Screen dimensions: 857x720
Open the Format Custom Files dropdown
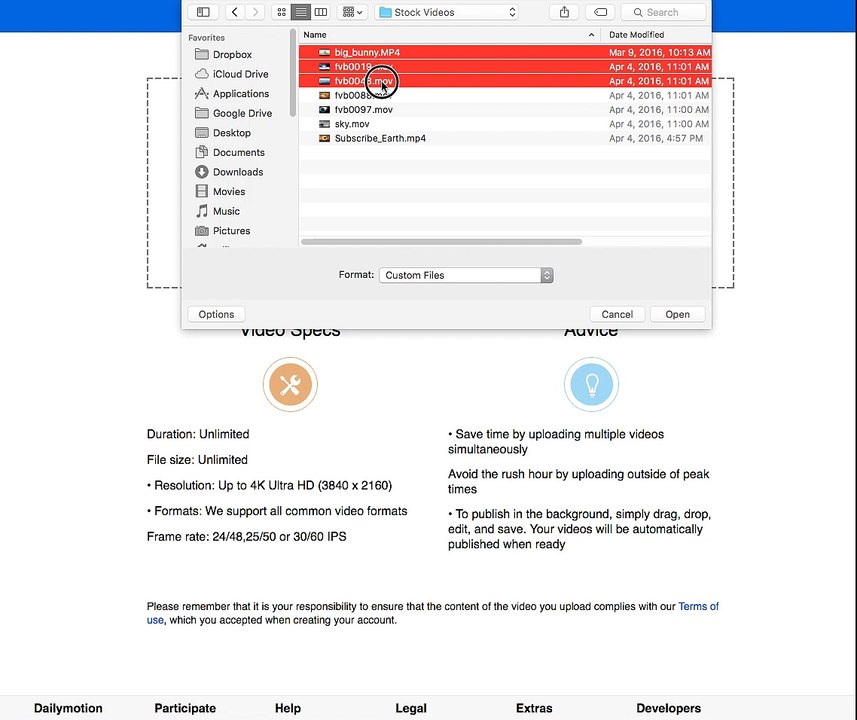pyautogui.click(x=466, y=275)
